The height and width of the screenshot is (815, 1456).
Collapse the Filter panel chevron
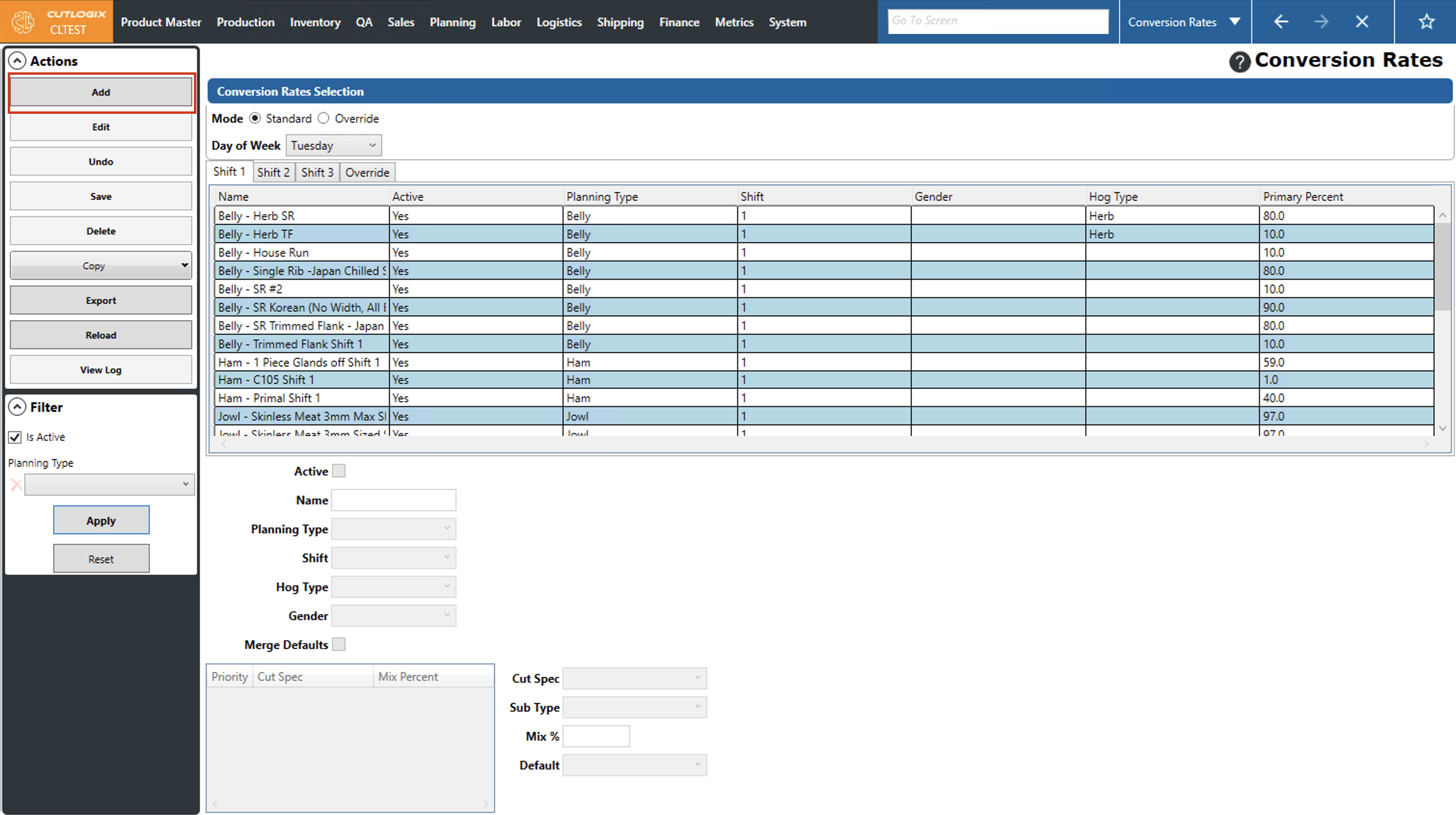tap(17, 407)
